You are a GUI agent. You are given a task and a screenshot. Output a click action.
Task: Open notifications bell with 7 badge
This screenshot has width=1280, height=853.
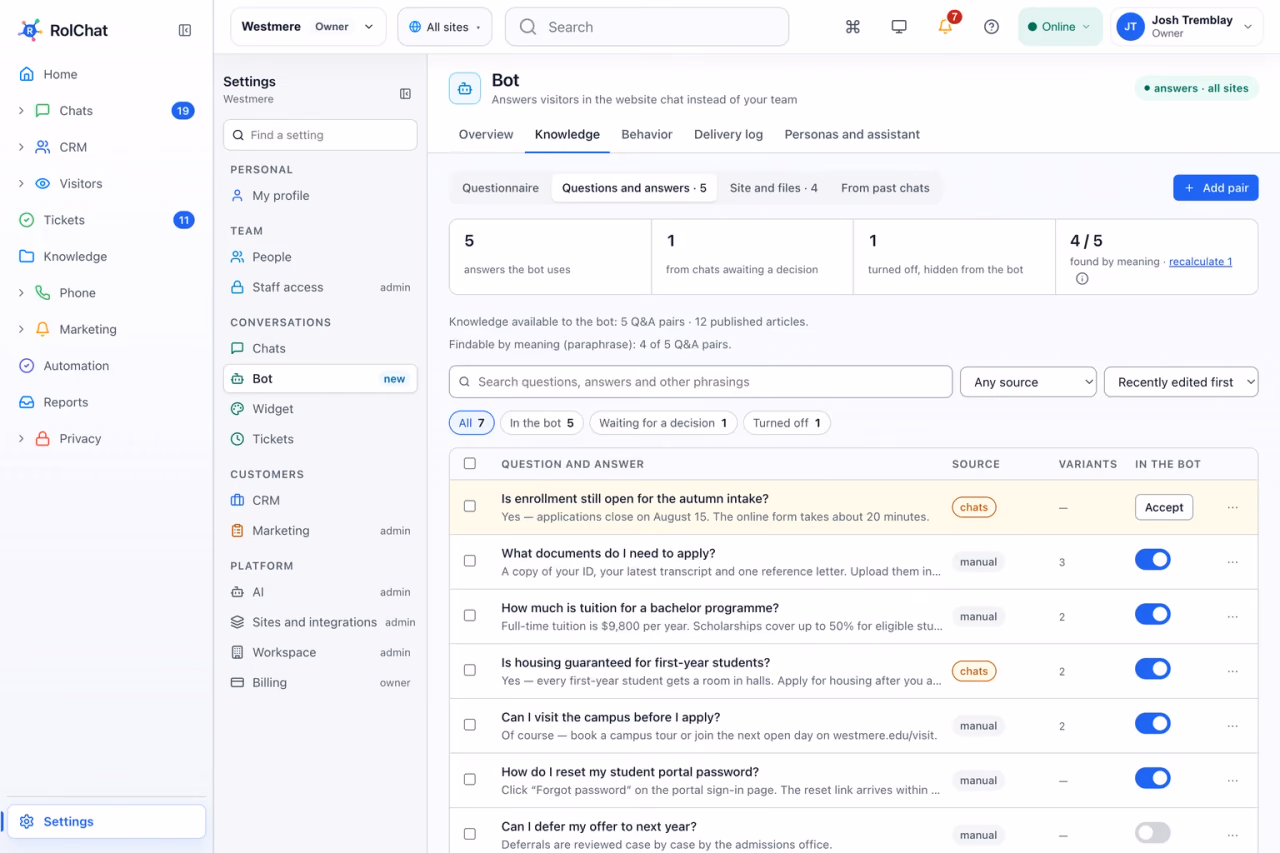pos(946,26)
